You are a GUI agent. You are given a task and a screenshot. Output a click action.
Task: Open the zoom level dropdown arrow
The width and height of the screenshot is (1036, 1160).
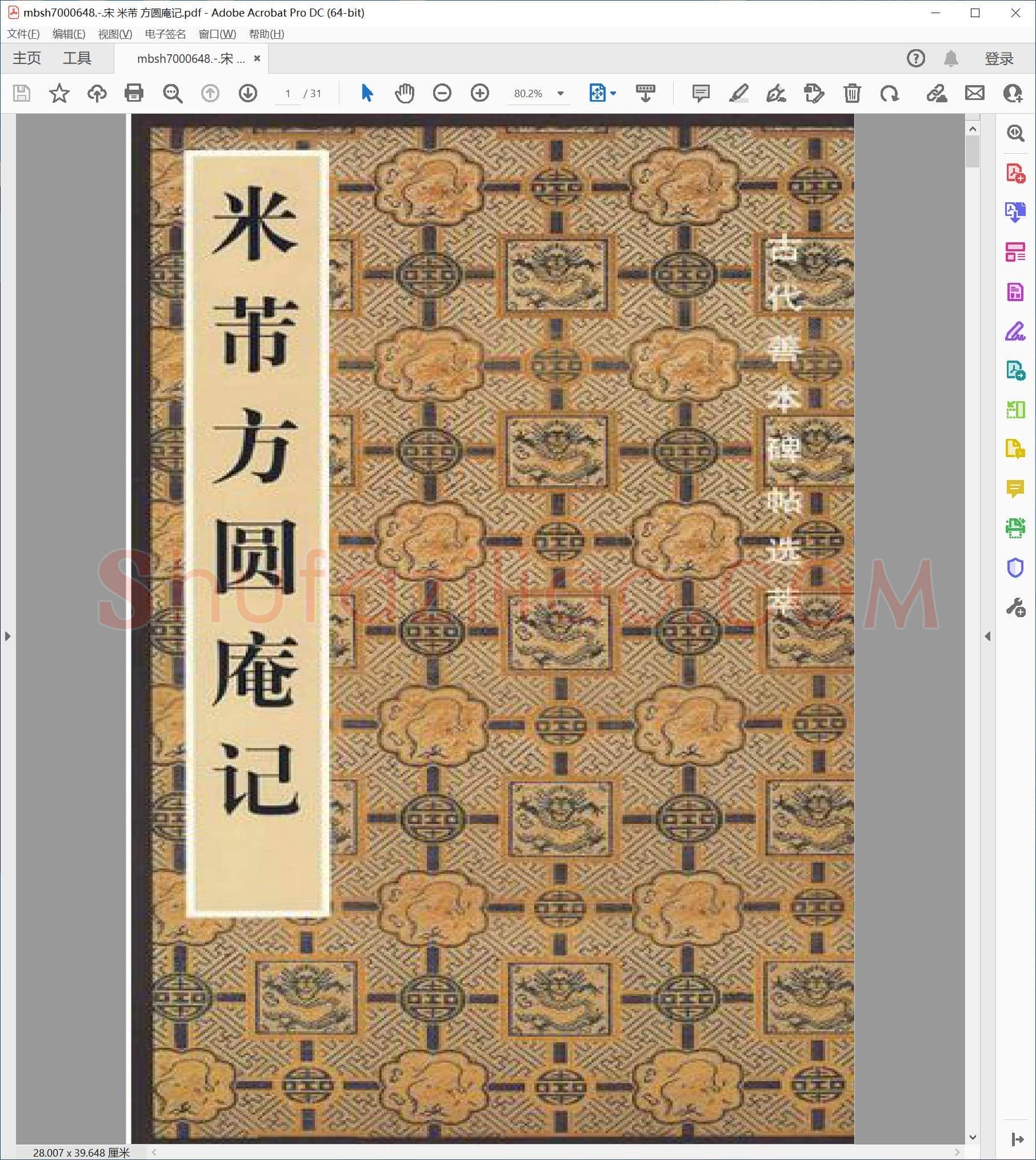pos(561,93)
